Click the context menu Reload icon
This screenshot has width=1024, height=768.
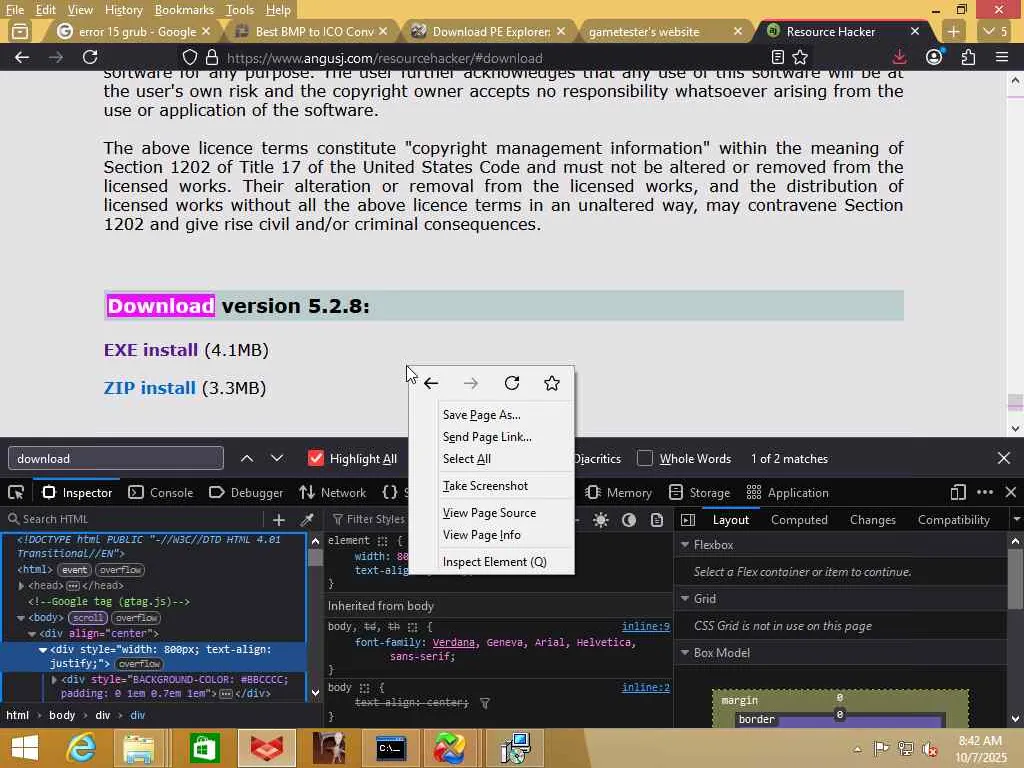pyautogui.click(x=512, y=383)
